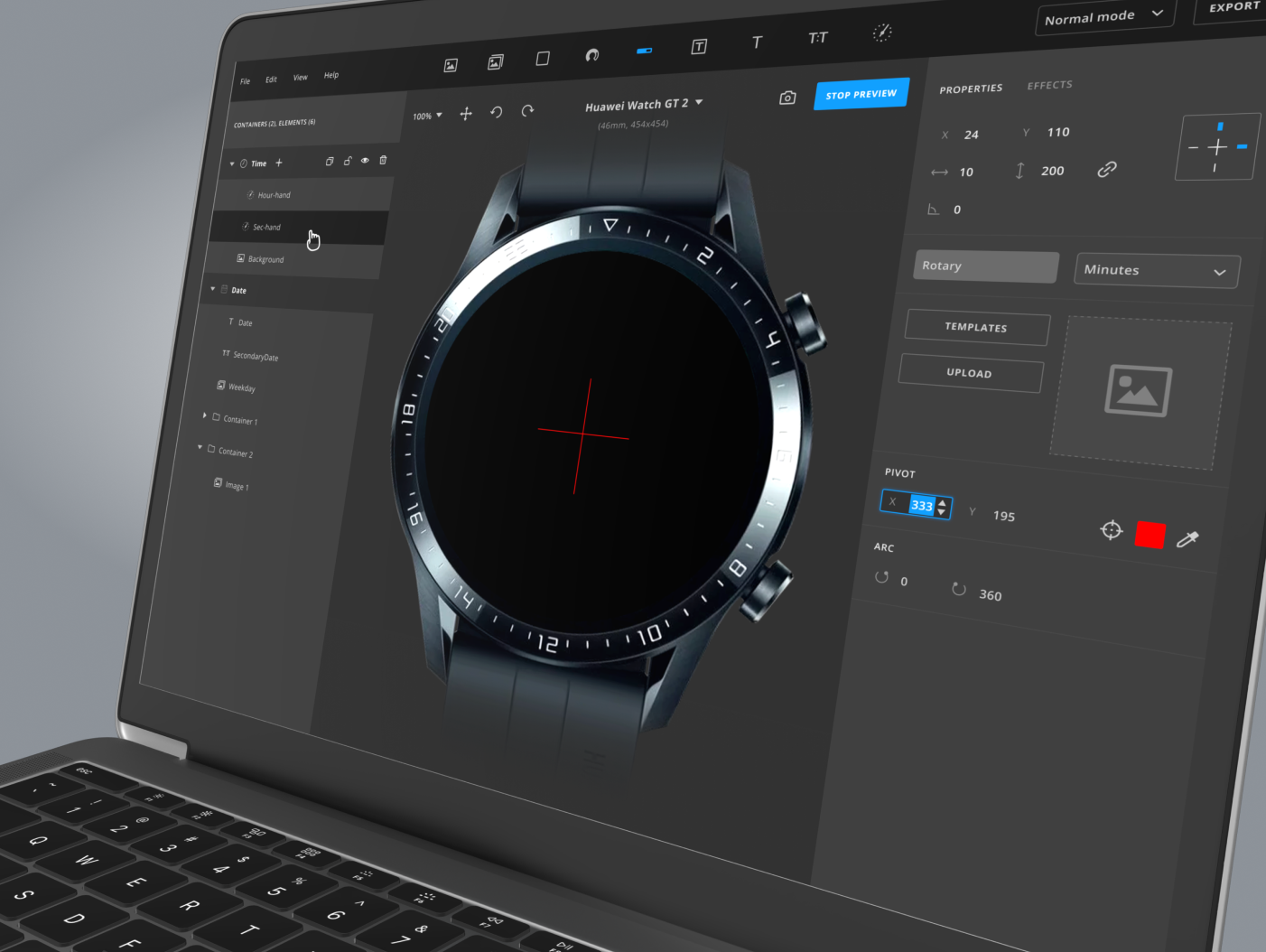Toggle the lock on the Time container
1266x952 pixels.
[348, 161]
